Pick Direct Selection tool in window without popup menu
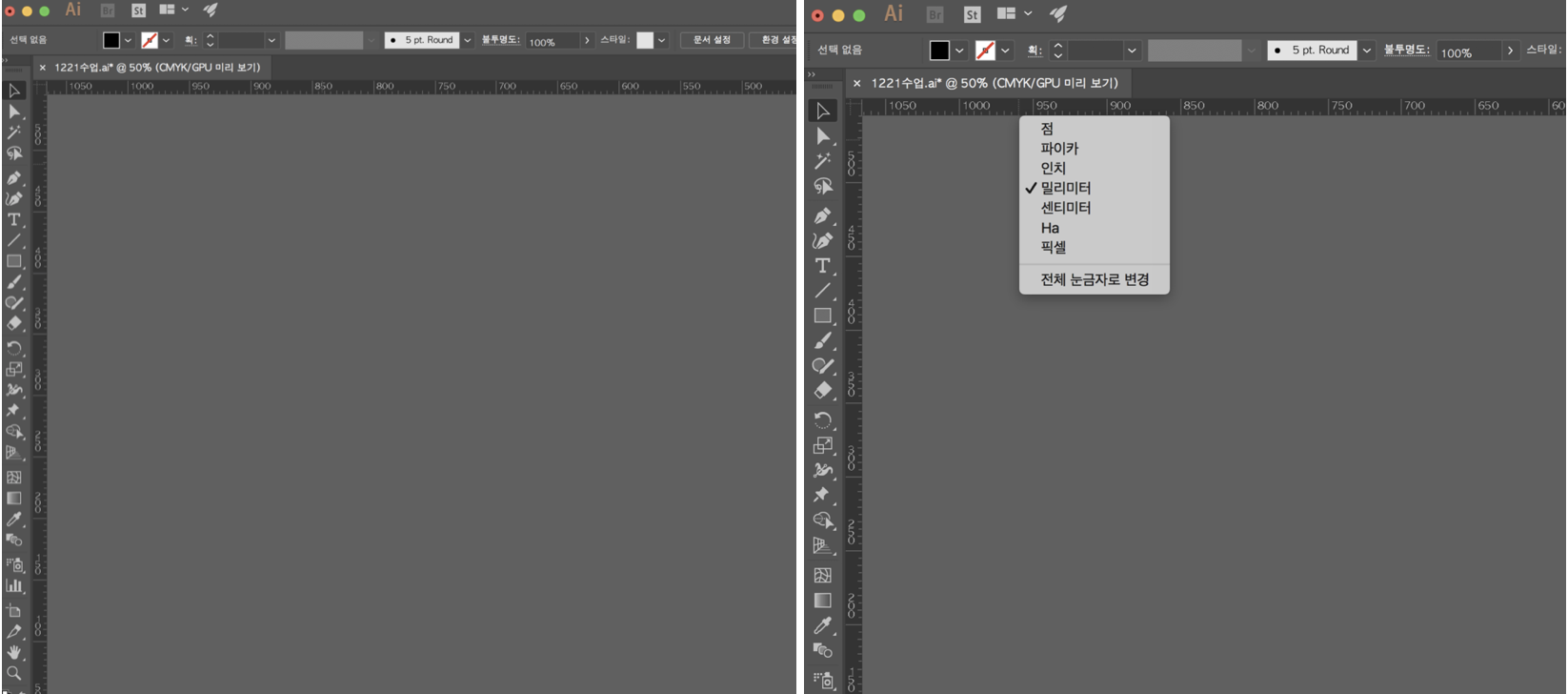This screenshot has height=694, width=1568. 14,112
